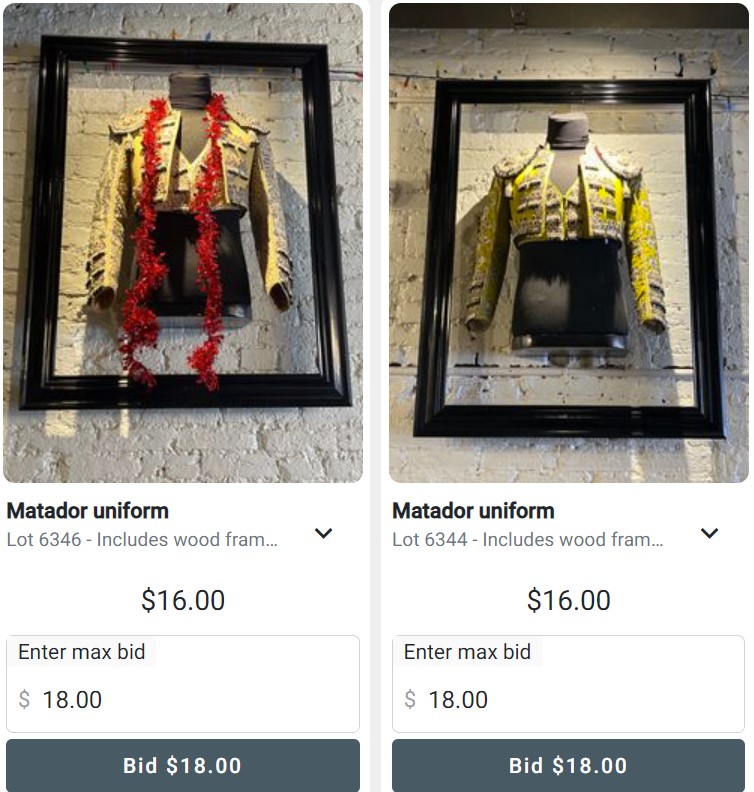Click the 'Lot 6346 - Includes wood fram…' text
Image resolution: width=754 pixels, height=792 pixels.
tap(142, 539)
